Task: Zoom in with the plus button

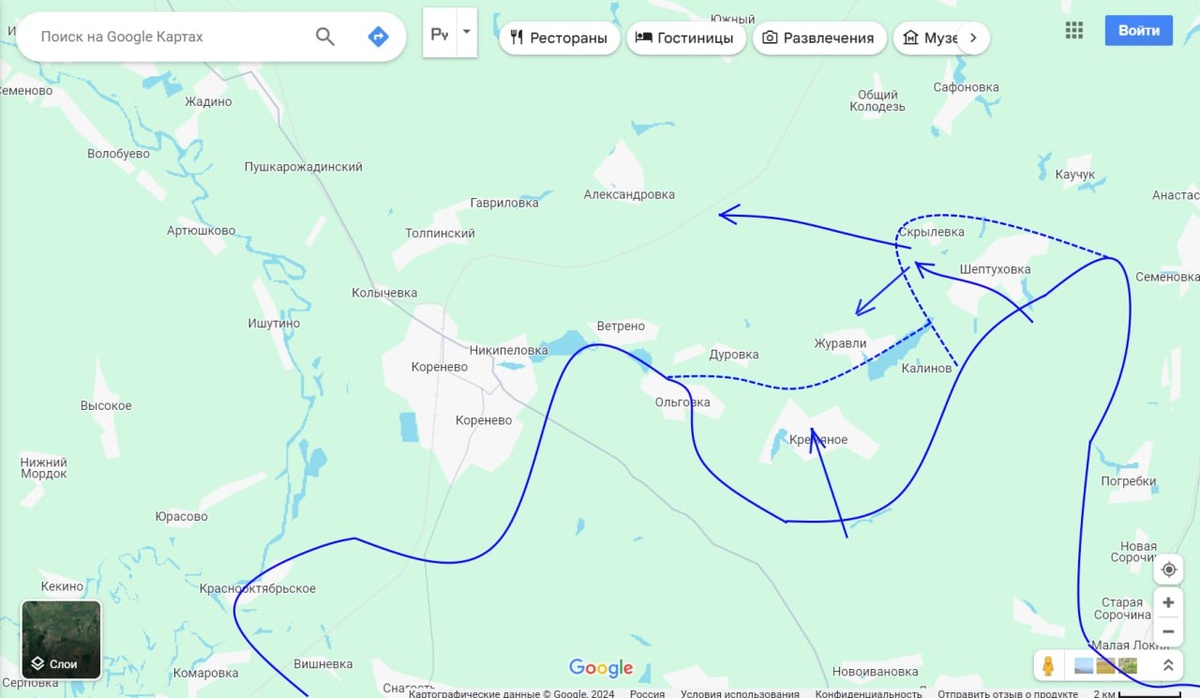Action: 1168,603
